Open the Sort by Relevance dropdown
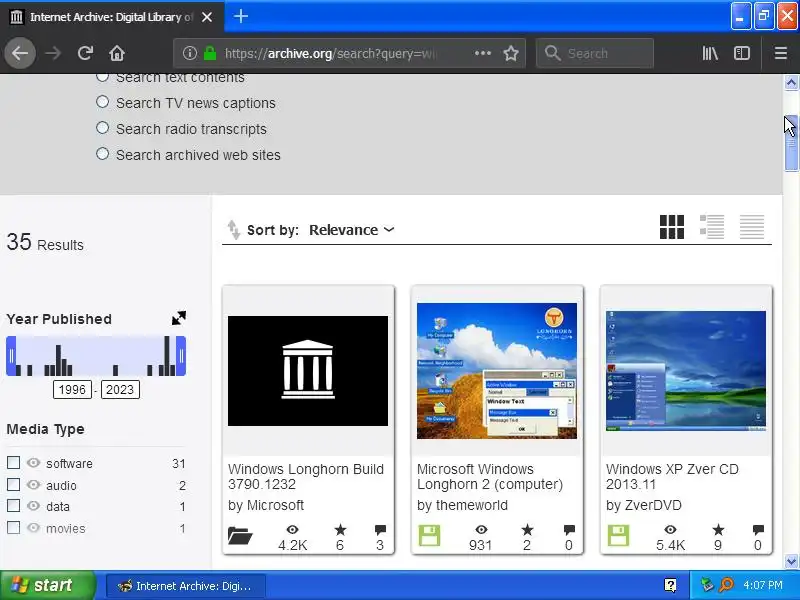Screen dimensions: 800x600 click(352, 230)
